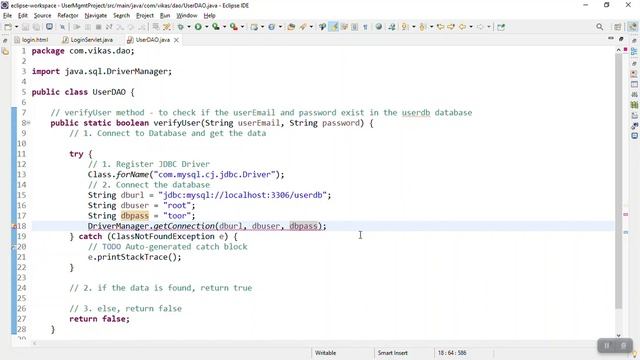Image resolution: width=640 pixels, height=360 pixels.
Task: Minimize the editor area
Action: point(611,38)
